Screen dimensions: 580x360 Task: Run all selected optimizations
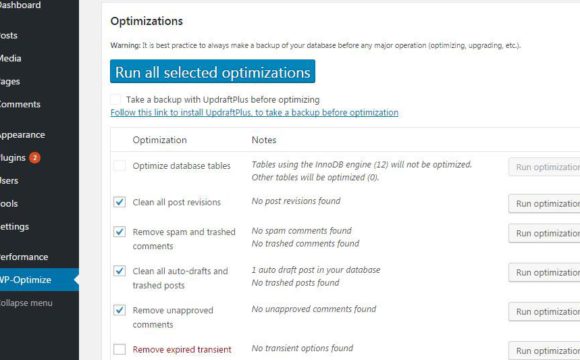click(213, 71)
